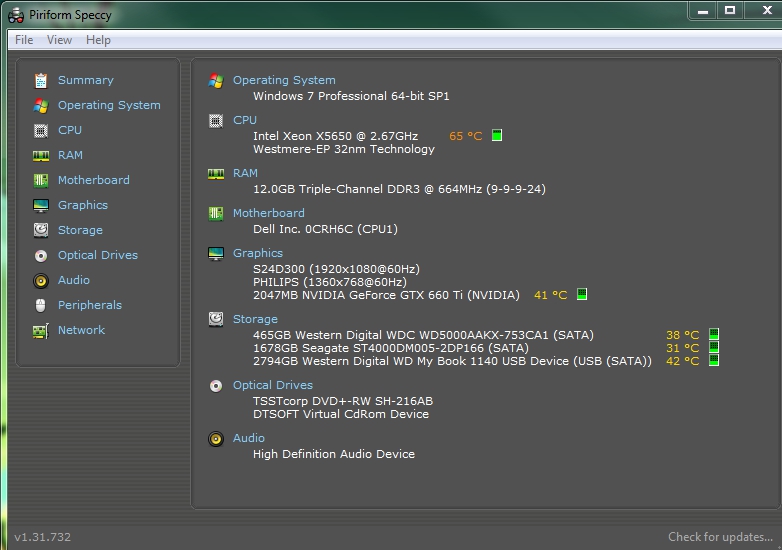782x550 pixels.
Task: Click the GPU temperature 41 °C indicator
Action: pos(550,295)
